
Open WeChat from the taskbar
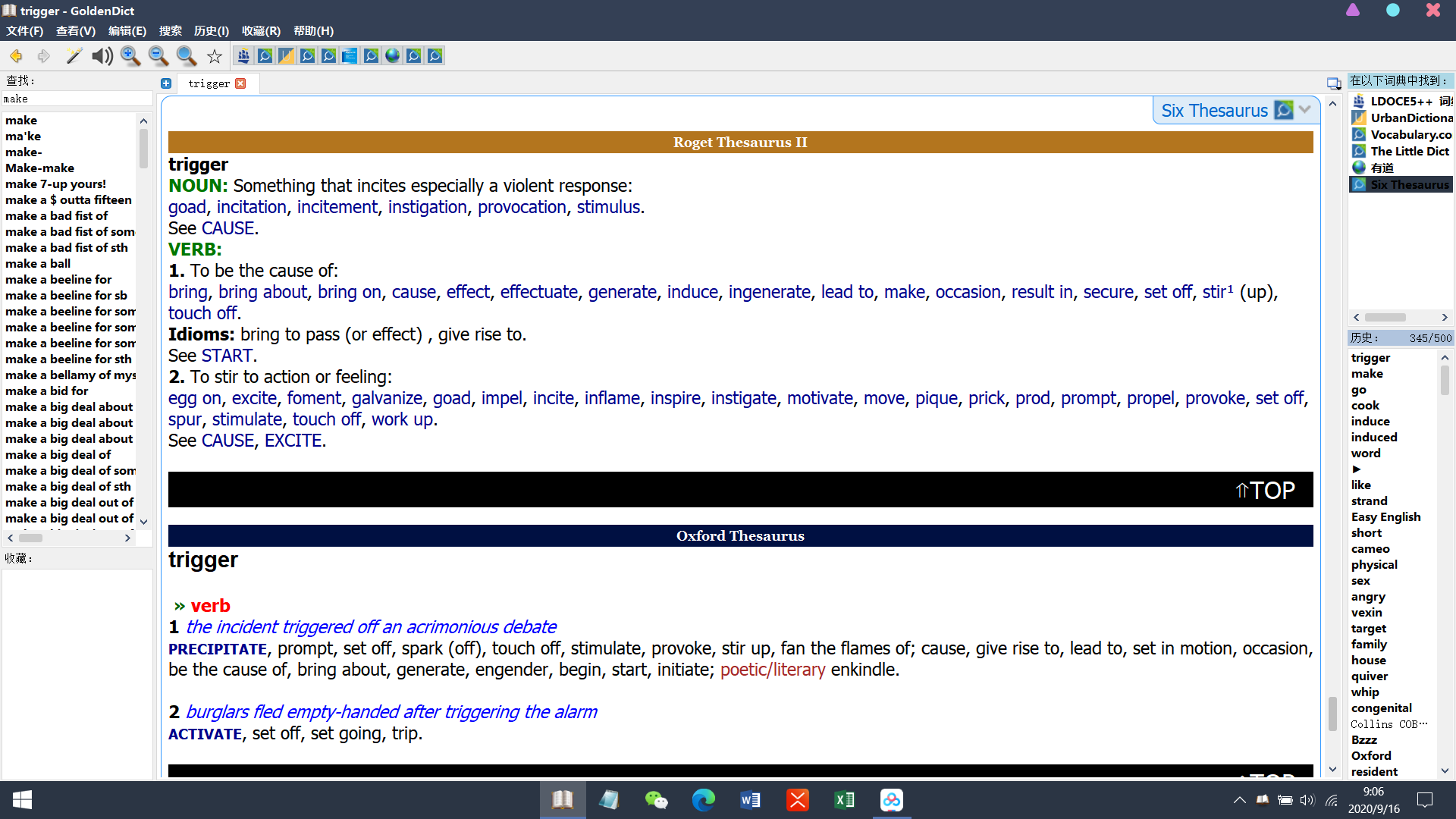tap(657, 800)
